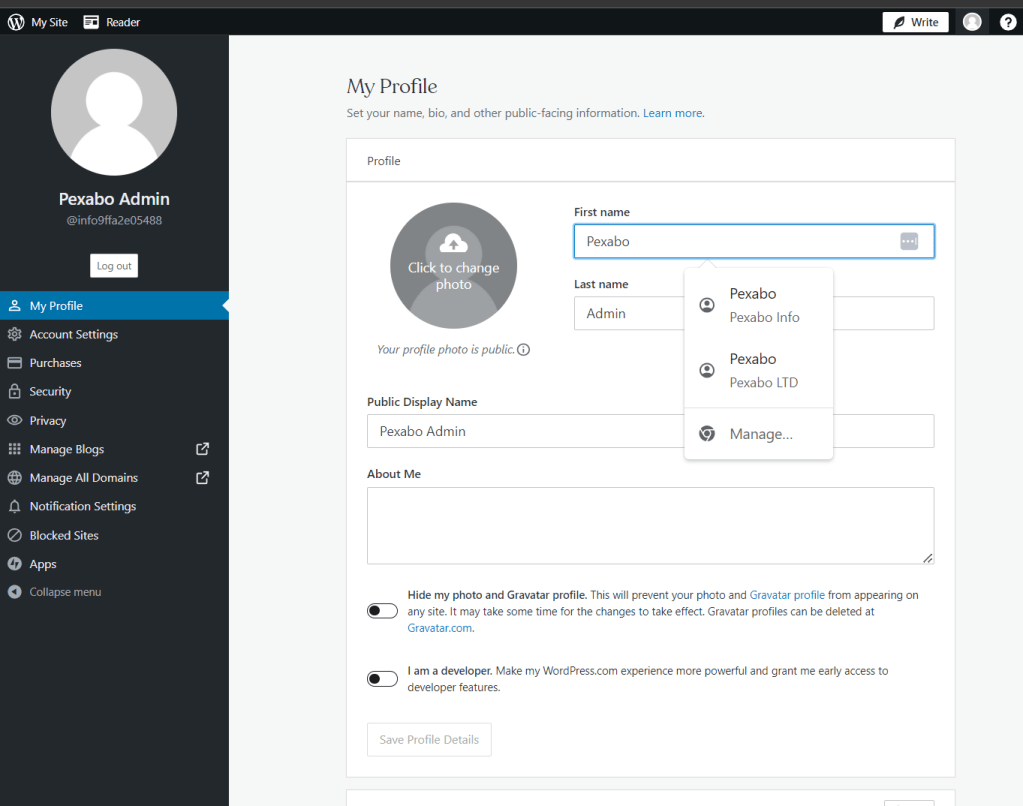The image size is (1023, 806).
Task: Click to change profile photo
Action: click(x=453, y=266)
